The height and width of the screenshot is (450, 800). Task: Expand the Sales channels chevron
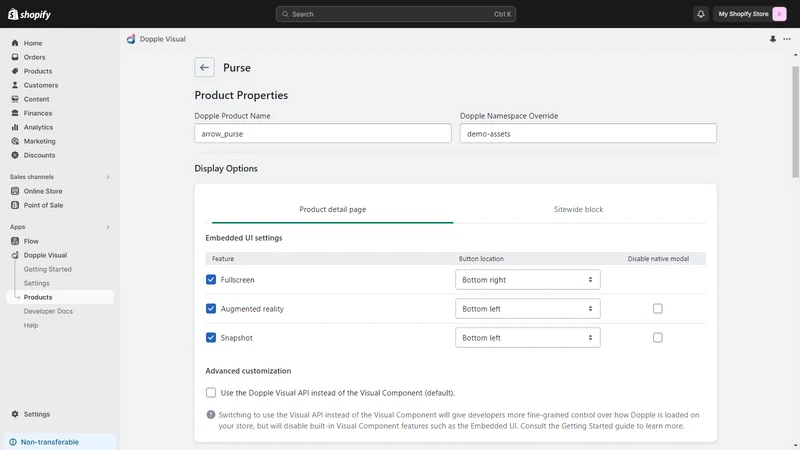point(108,177)
